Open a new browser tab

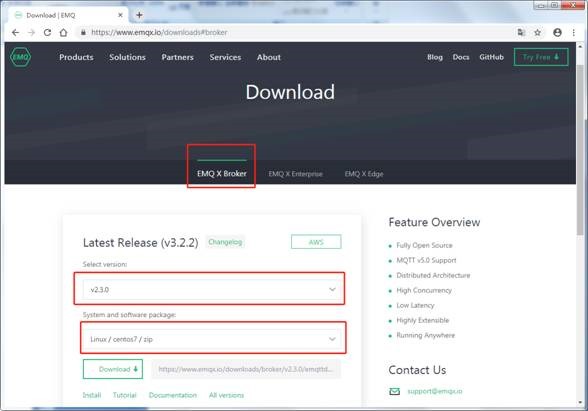click(x=139, y=15)
